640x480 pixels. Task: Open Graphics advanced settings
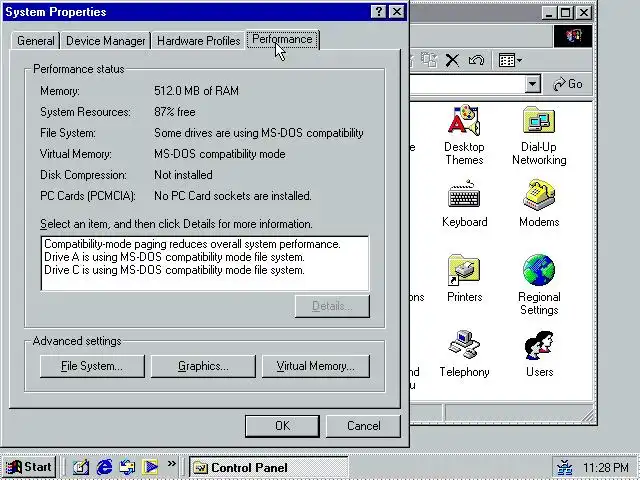tap(203, 366)
